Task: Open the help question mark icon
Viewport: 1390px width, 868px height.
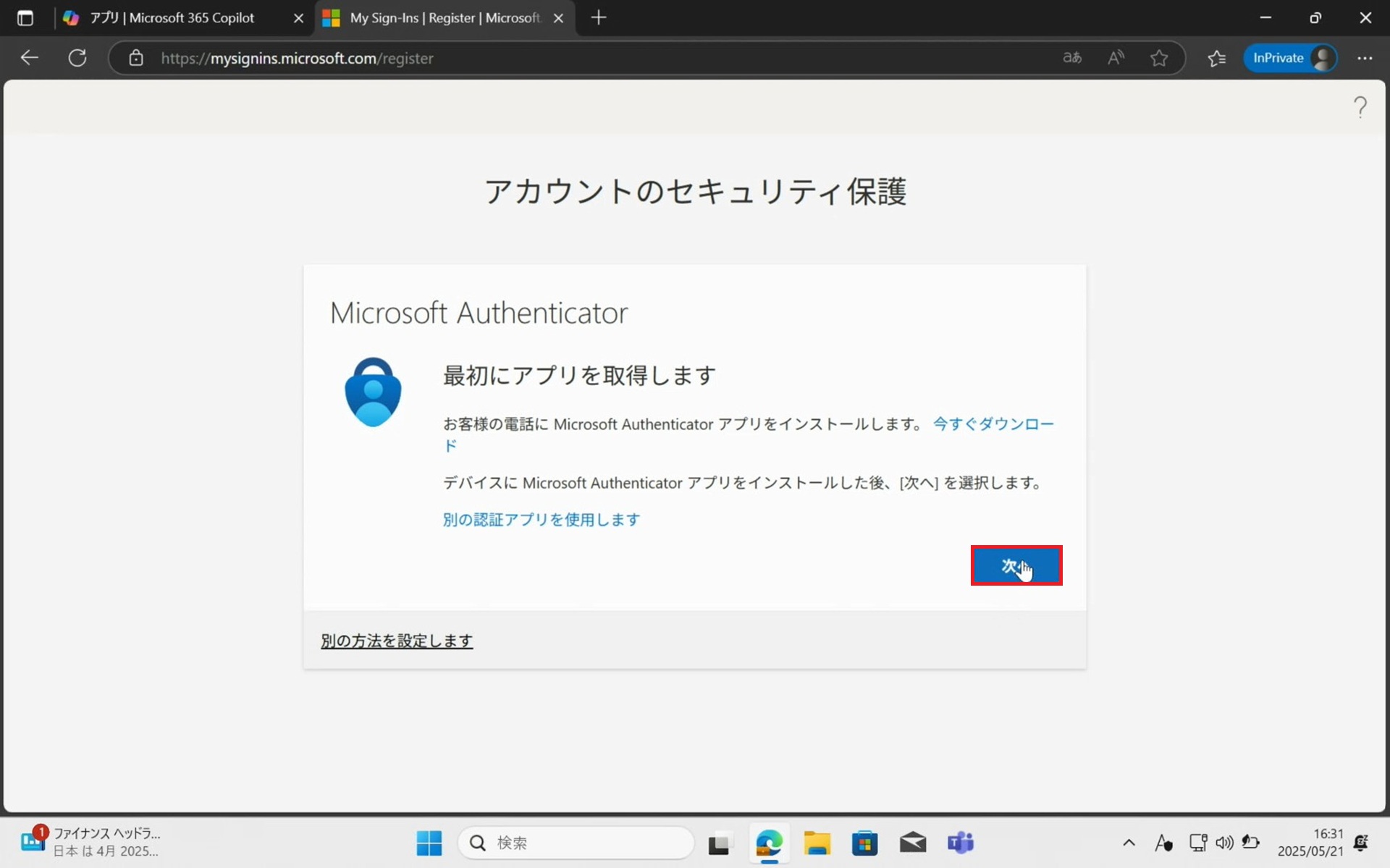Action: point(1360,107)
